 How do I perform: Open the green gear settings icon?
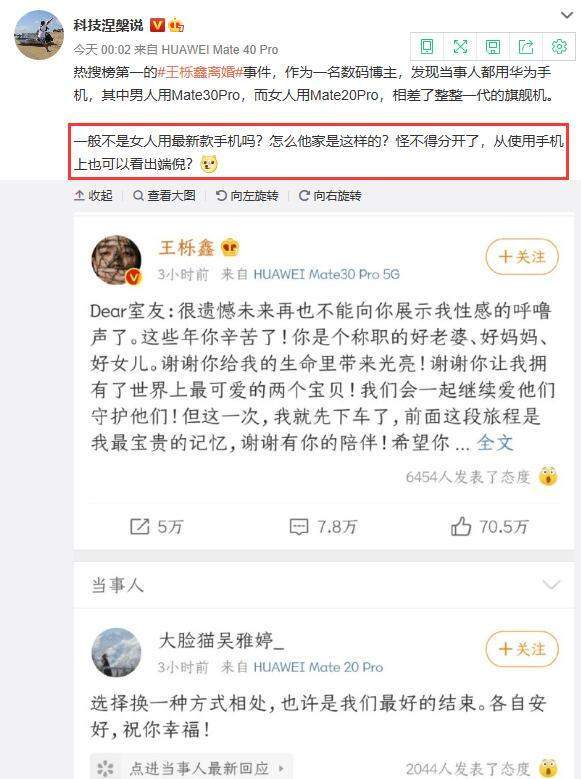click(x=559, y=47)
